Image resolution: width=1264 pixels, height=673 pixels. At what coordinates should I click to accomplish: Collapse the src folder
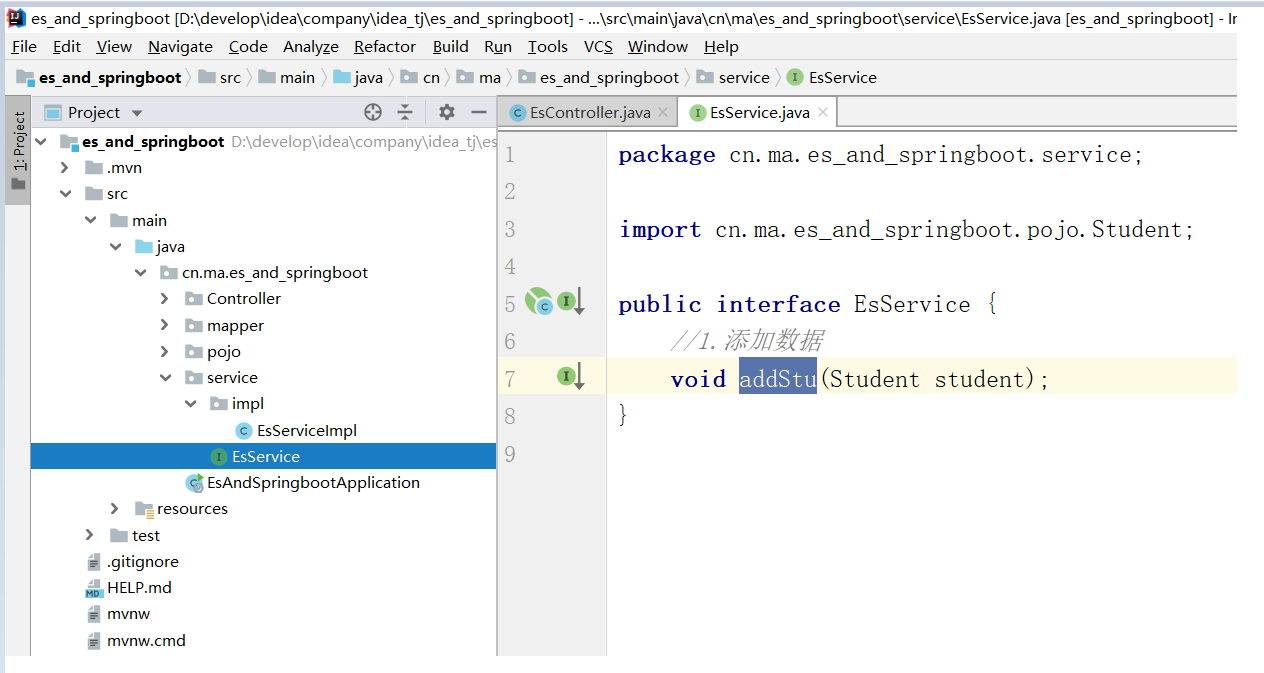[x=65, y=194]
